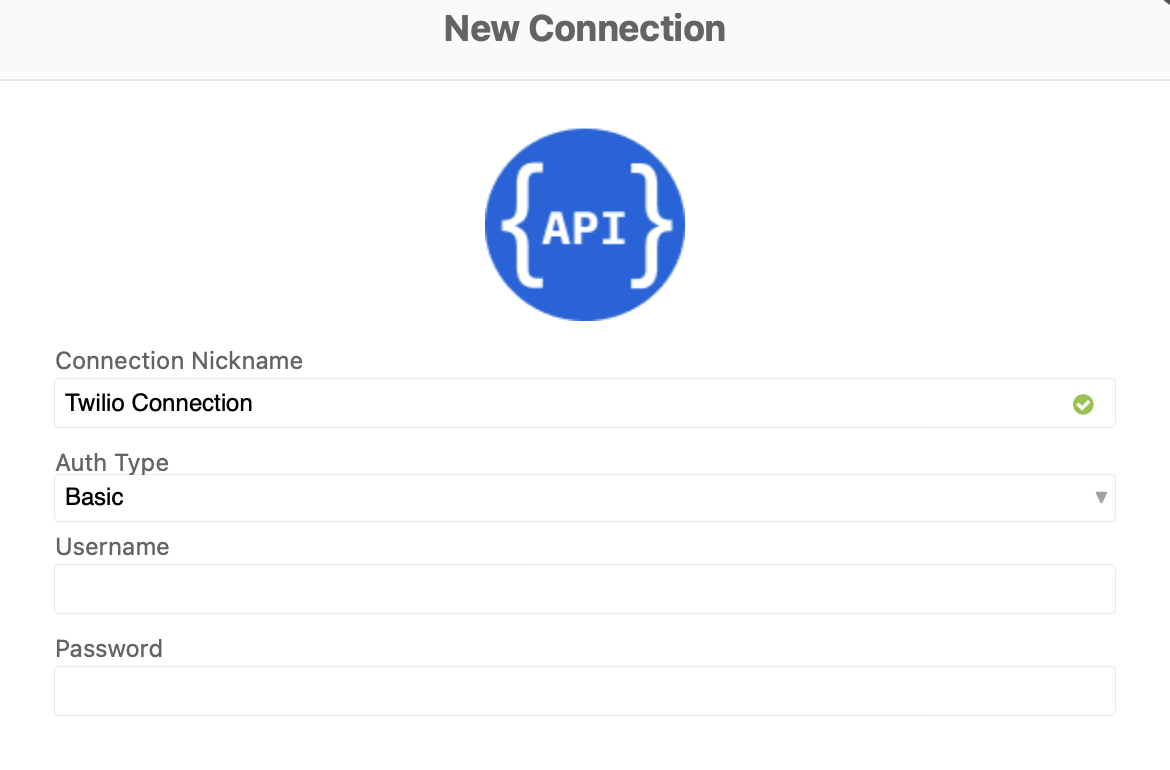Click the "Connection Nickname" label
This screenshot has width=1170, height=770.
(x=179, y=361)
